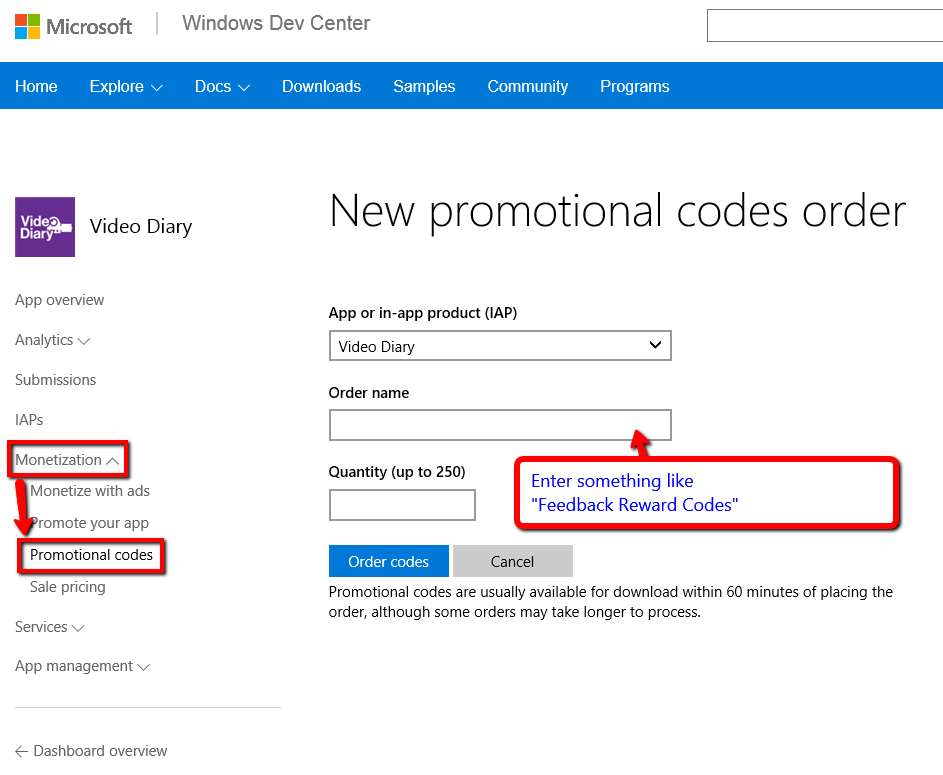Image resolution: width=943 pixels, height=775 pixels.
Task: Click the back arrow to Dashboard overview
Action: [22, 751]
